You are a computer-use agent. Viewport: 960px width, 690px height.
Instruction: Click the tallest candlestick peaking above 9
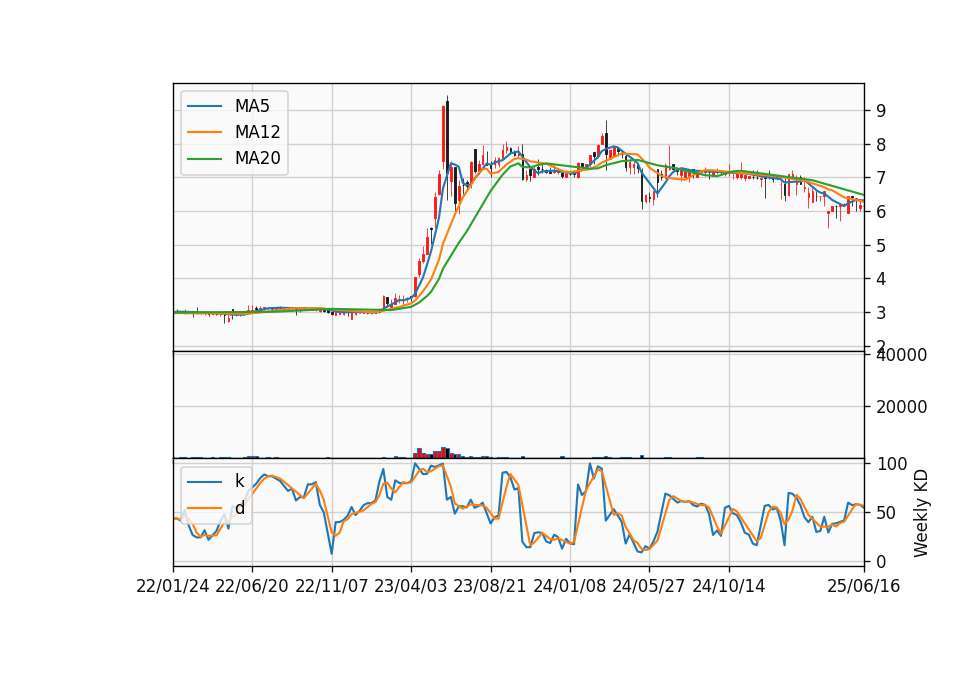point(447,147)
